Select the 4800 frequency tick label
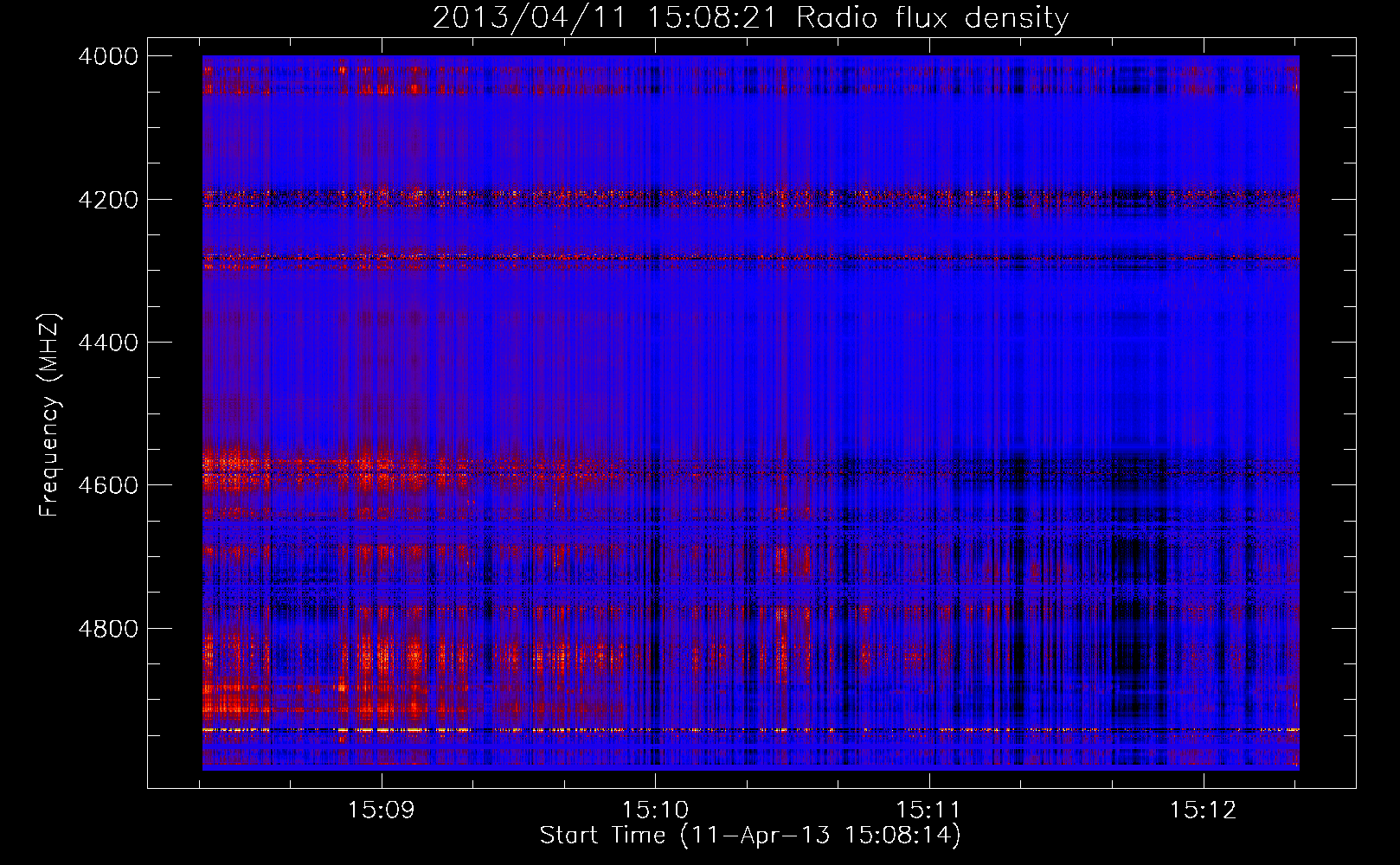Screen dimensions: 1400x865 point(108,628)
